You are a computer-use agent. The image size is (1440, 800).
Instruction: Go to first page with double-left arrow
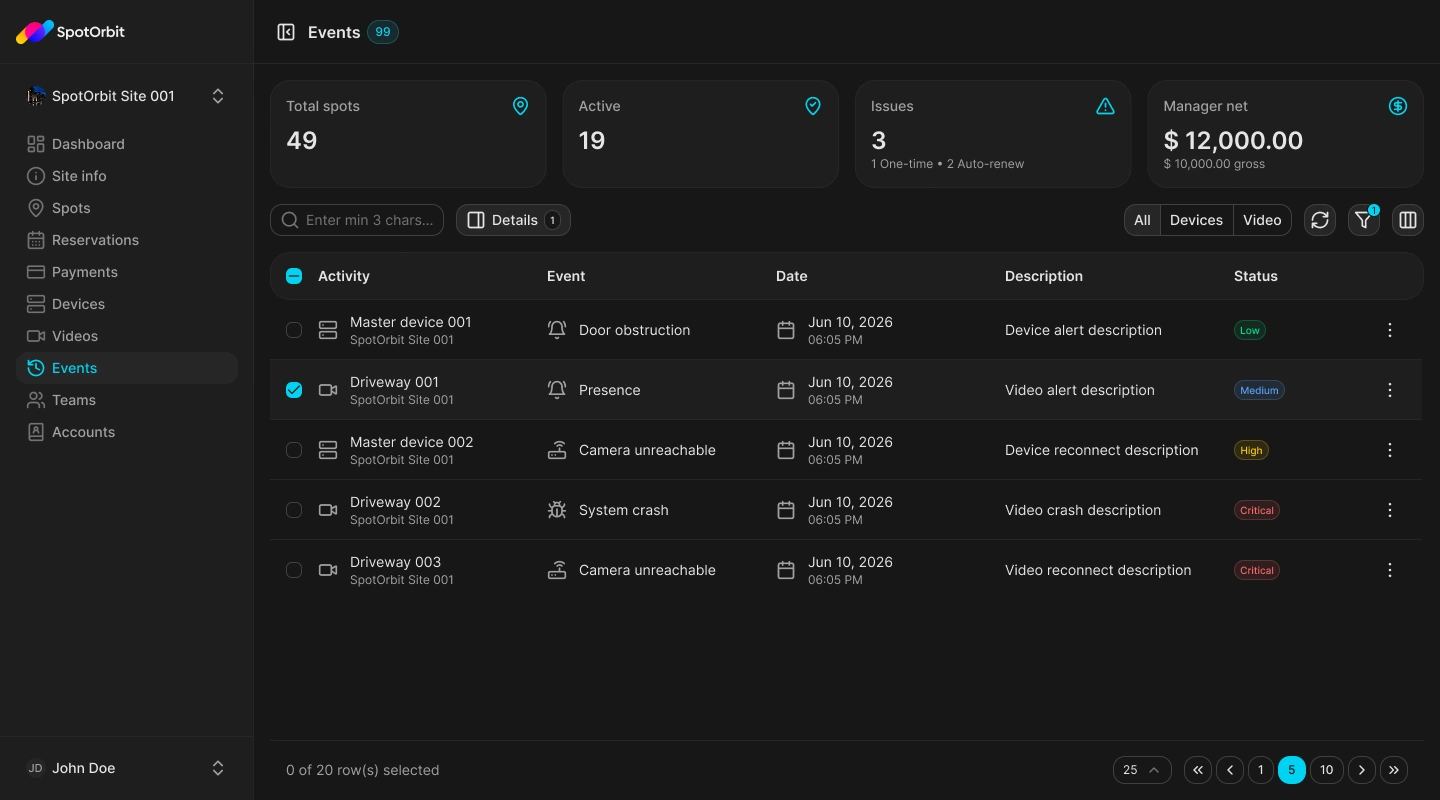click(1198, 770)
